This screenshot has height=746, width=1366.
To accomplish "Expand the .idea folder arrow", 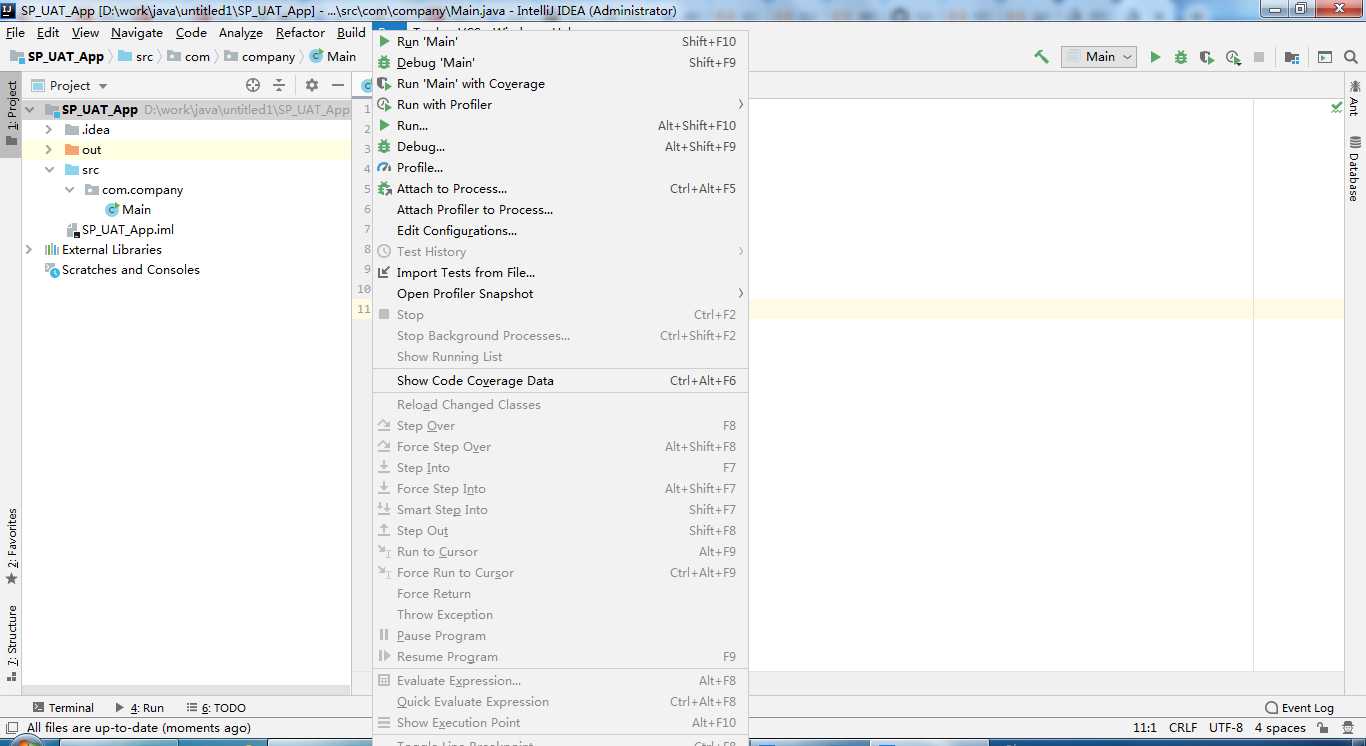I will pyautogui.click(x=49, y=129).
